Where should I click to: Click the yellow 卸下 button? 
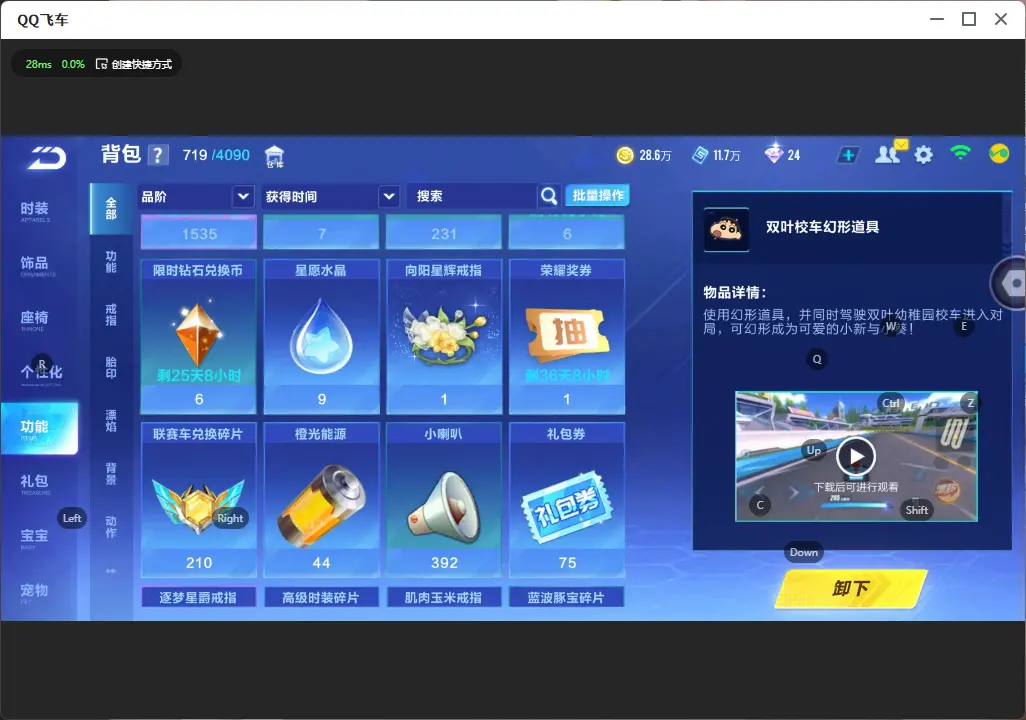(851, 588)
